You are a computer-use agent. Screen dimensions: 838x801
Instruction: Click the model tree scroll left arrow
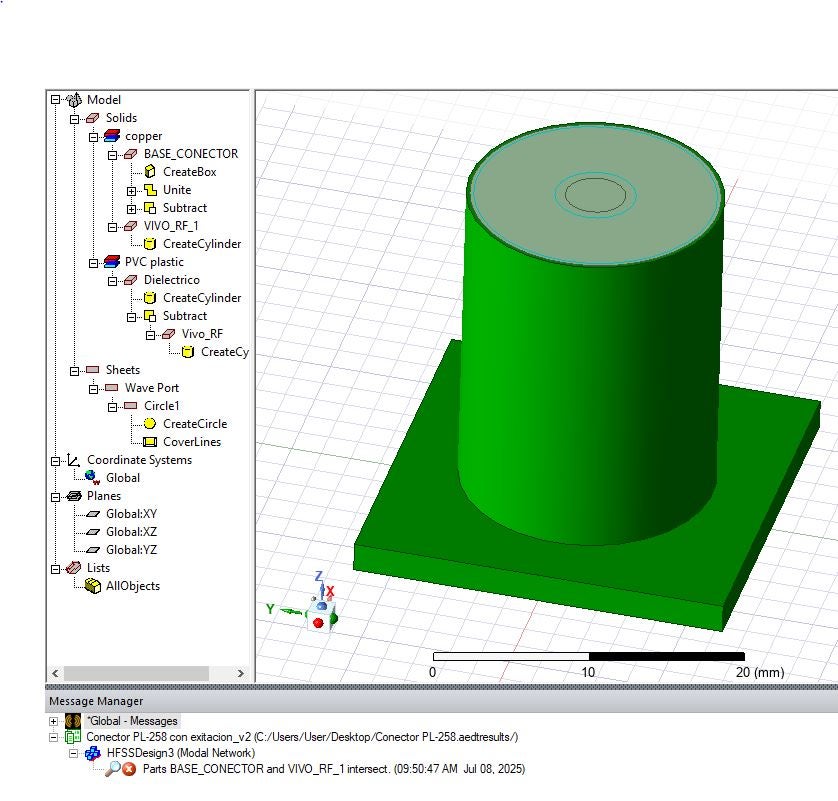(x=55, y=673)
